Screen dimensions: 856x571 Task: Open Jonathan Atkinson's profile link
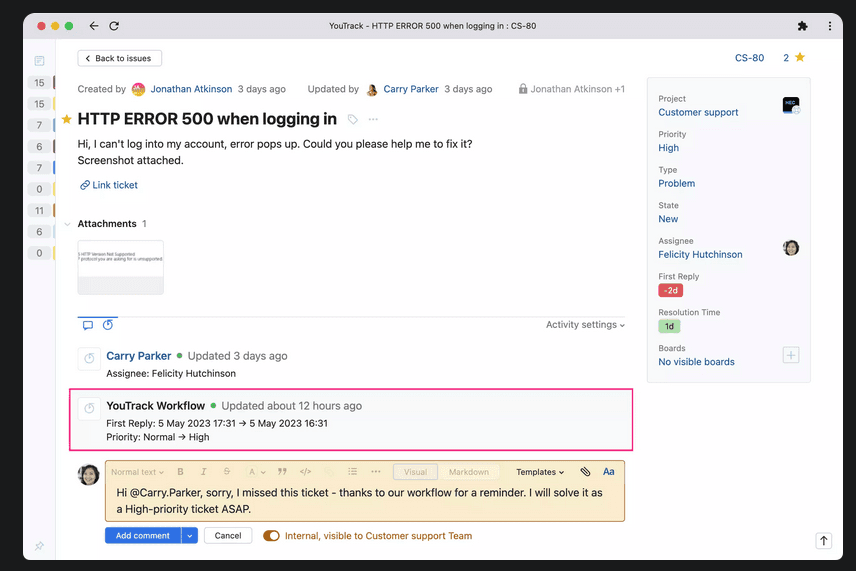(x=191, y=89)
